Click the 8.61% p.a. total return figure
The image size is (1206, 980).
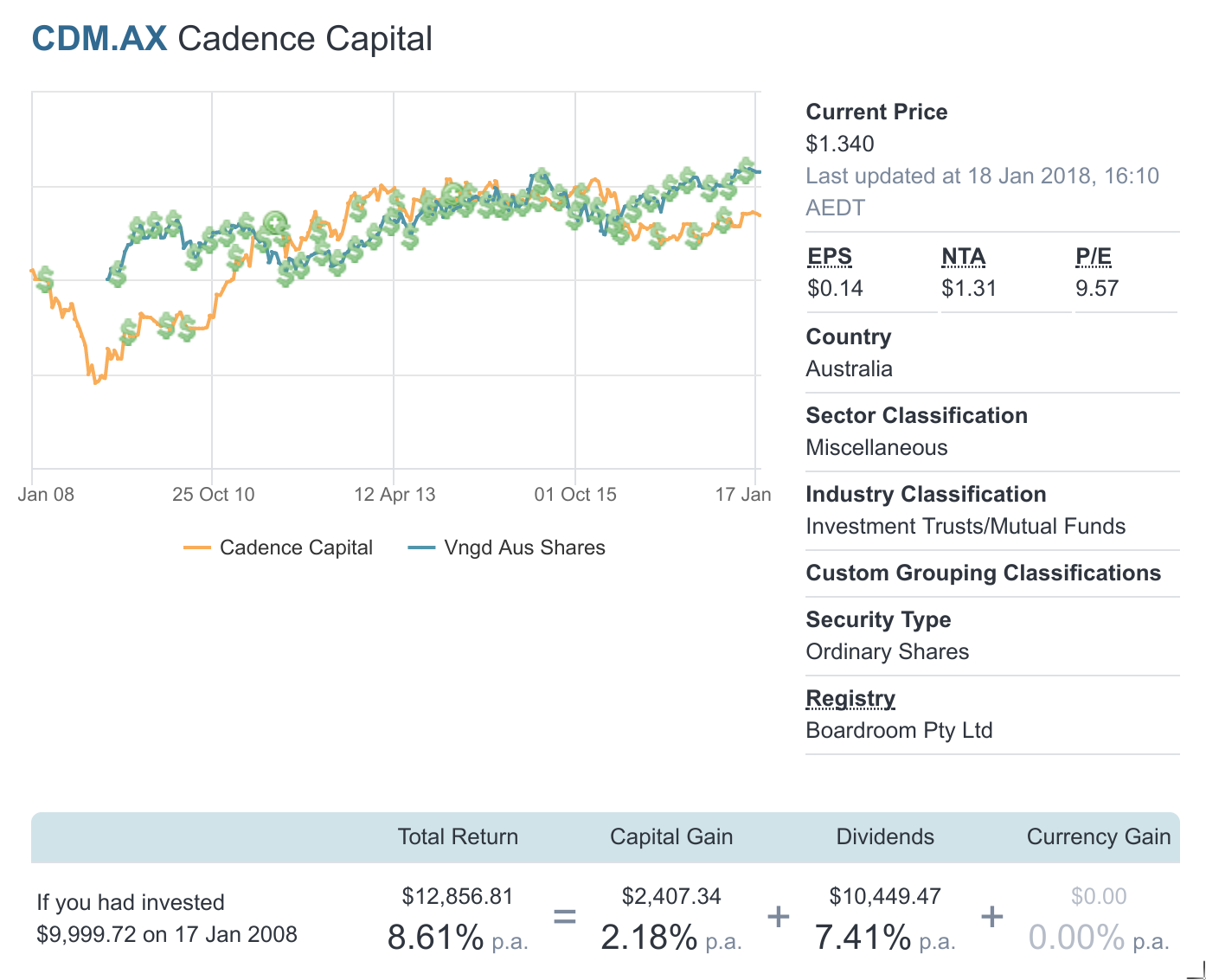(458, 938)
